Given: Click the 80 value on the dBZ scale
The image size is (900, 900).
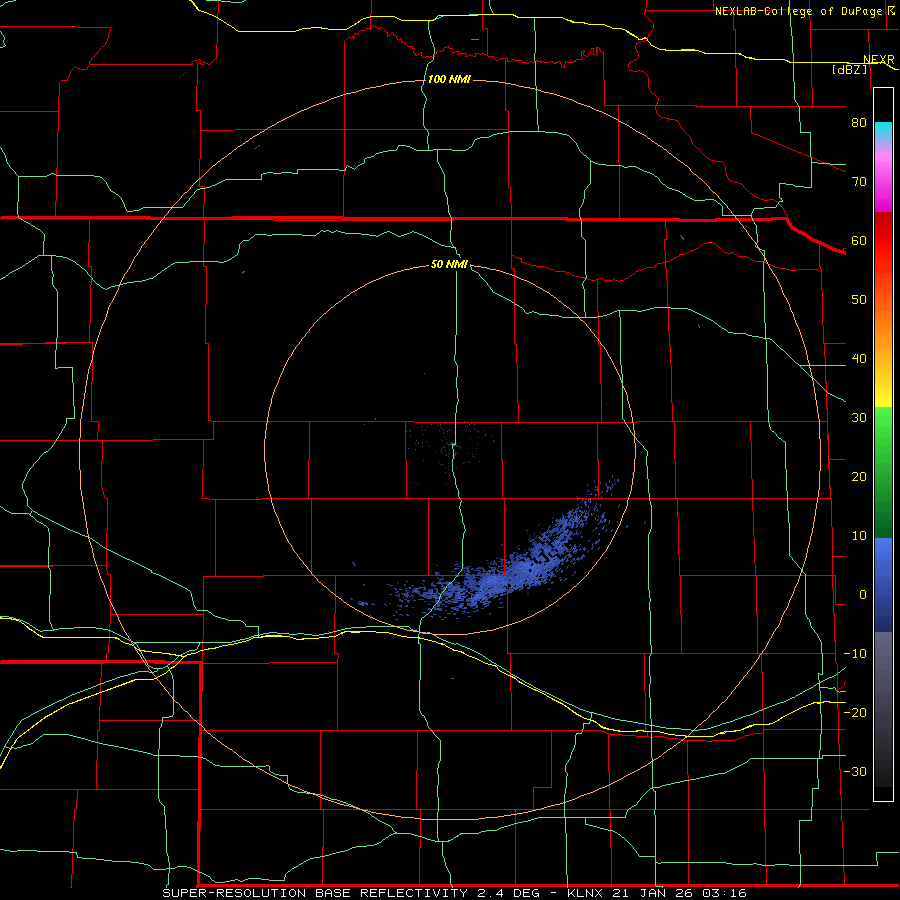Looking at the screenshot, I should [x=859, y=122].
